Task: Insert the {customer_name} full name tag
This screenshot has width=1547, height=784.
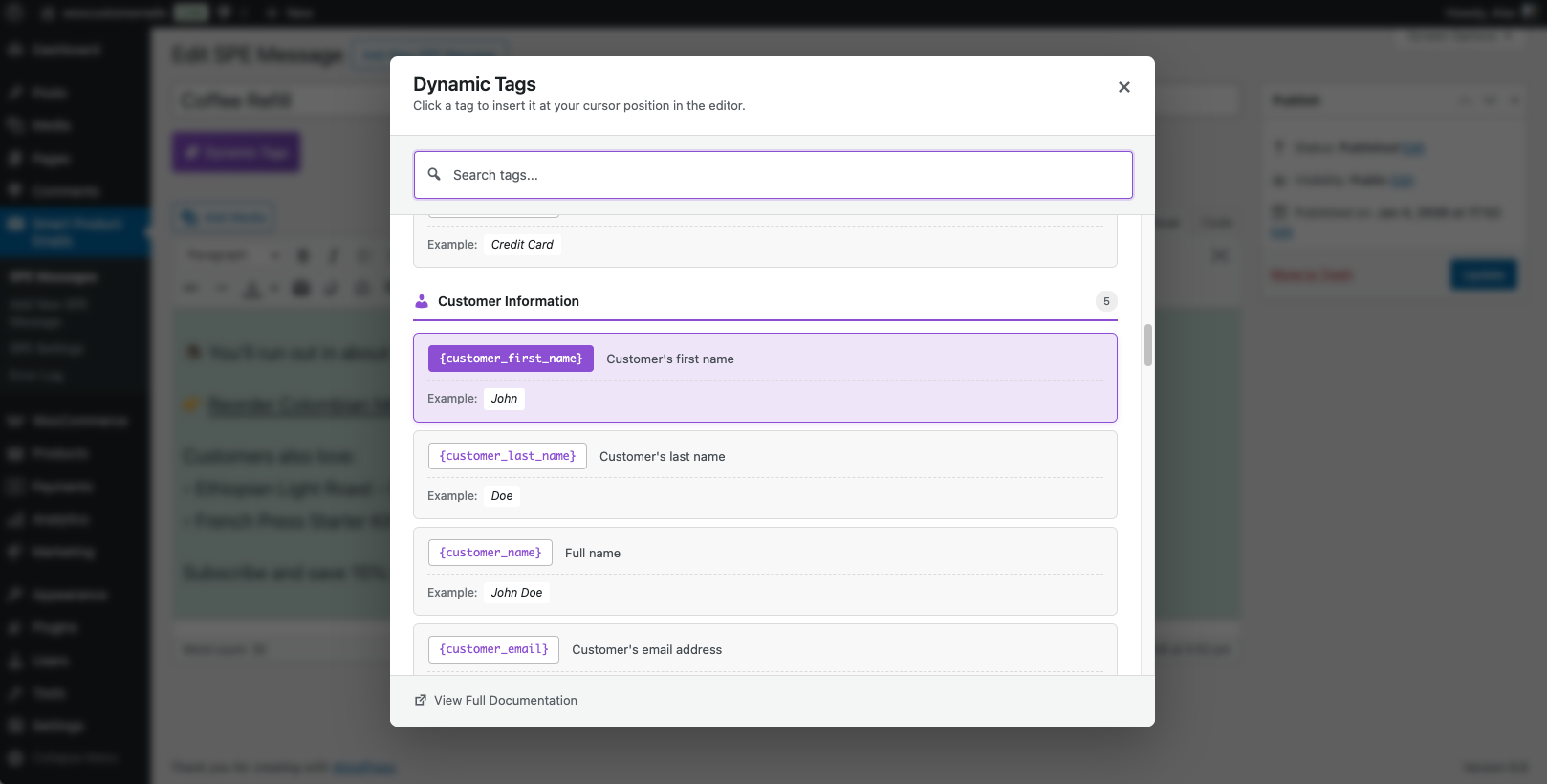Action: click(x=490, y=553)
